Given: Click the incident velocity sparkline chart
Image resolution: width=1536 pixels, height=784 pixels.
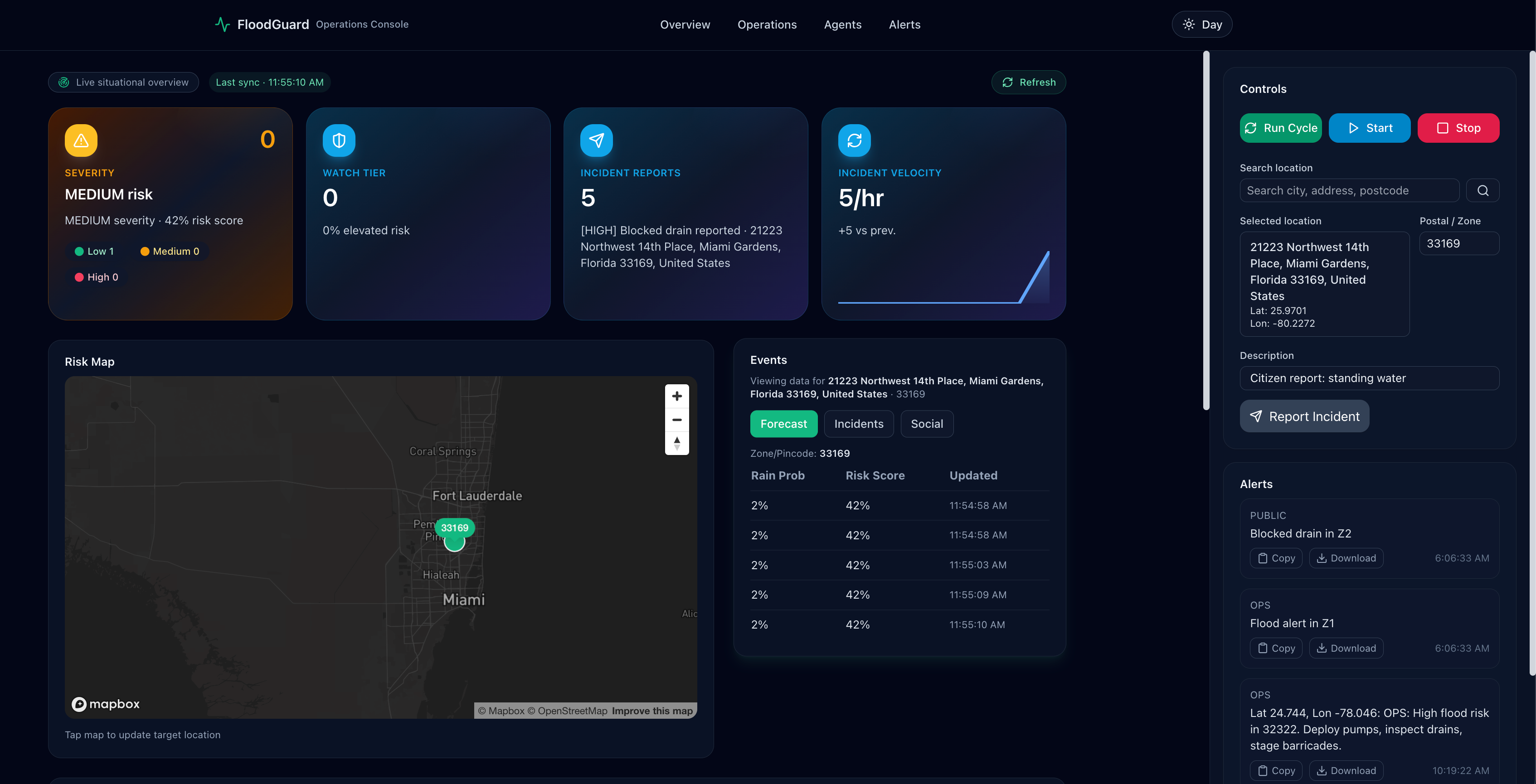Looking at the screenshot, I should (943, 277).
